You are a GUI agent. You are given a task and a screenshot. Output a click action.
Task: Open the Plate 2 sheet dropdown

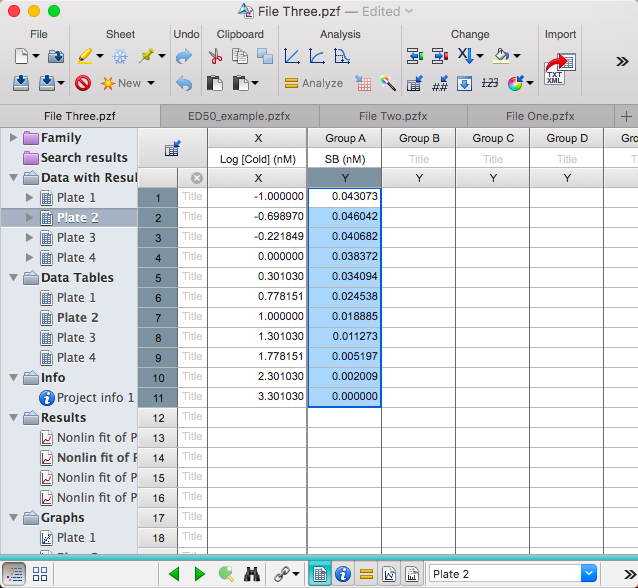coord(588,574)
